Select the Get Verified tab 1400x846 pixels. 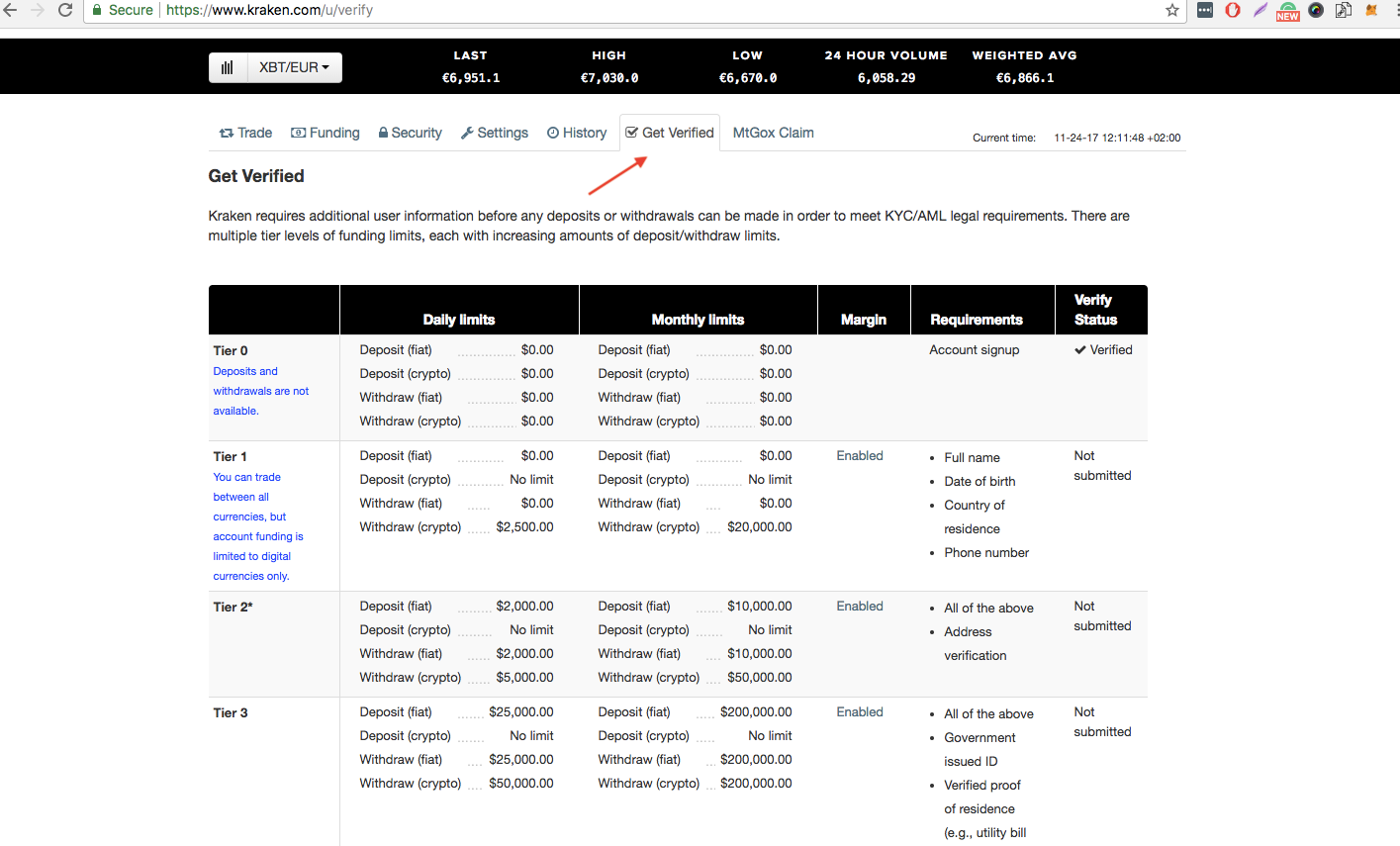point(670,133)
